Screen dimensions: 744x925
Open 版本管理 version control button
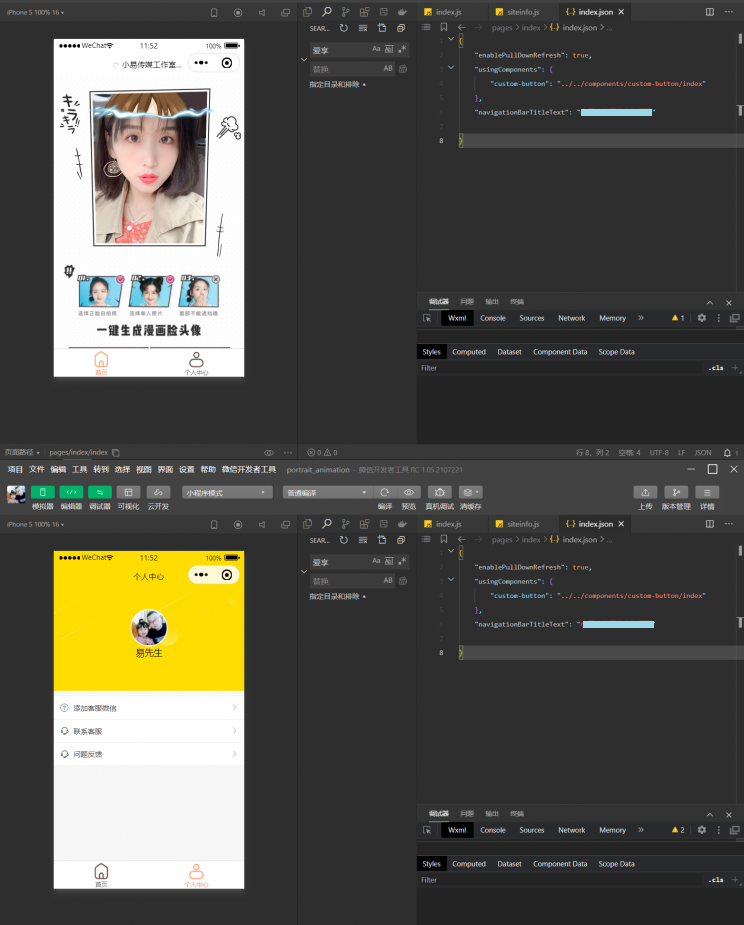(x=676, y=492)
